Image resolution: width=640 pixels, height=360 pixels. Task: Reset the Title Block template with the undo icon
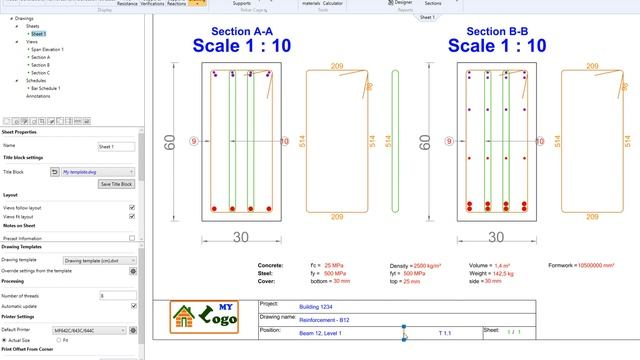[x=55, y=172]
